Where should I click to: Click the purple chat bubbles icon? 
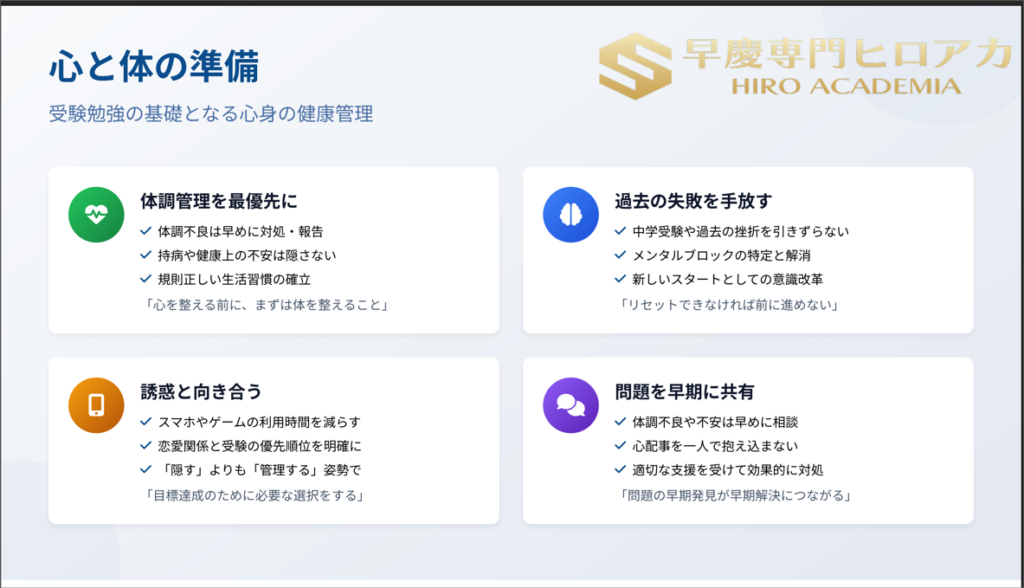[x=568, y=405]
